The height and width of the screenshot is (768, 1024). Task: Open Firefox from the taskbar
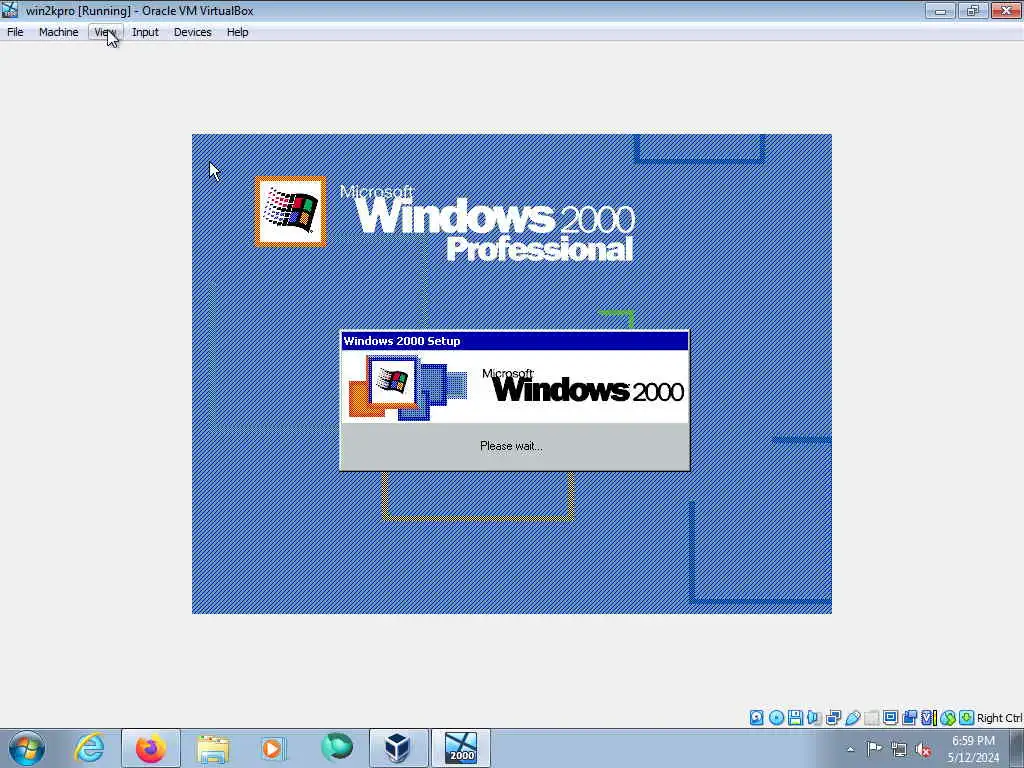pos(151,748)
